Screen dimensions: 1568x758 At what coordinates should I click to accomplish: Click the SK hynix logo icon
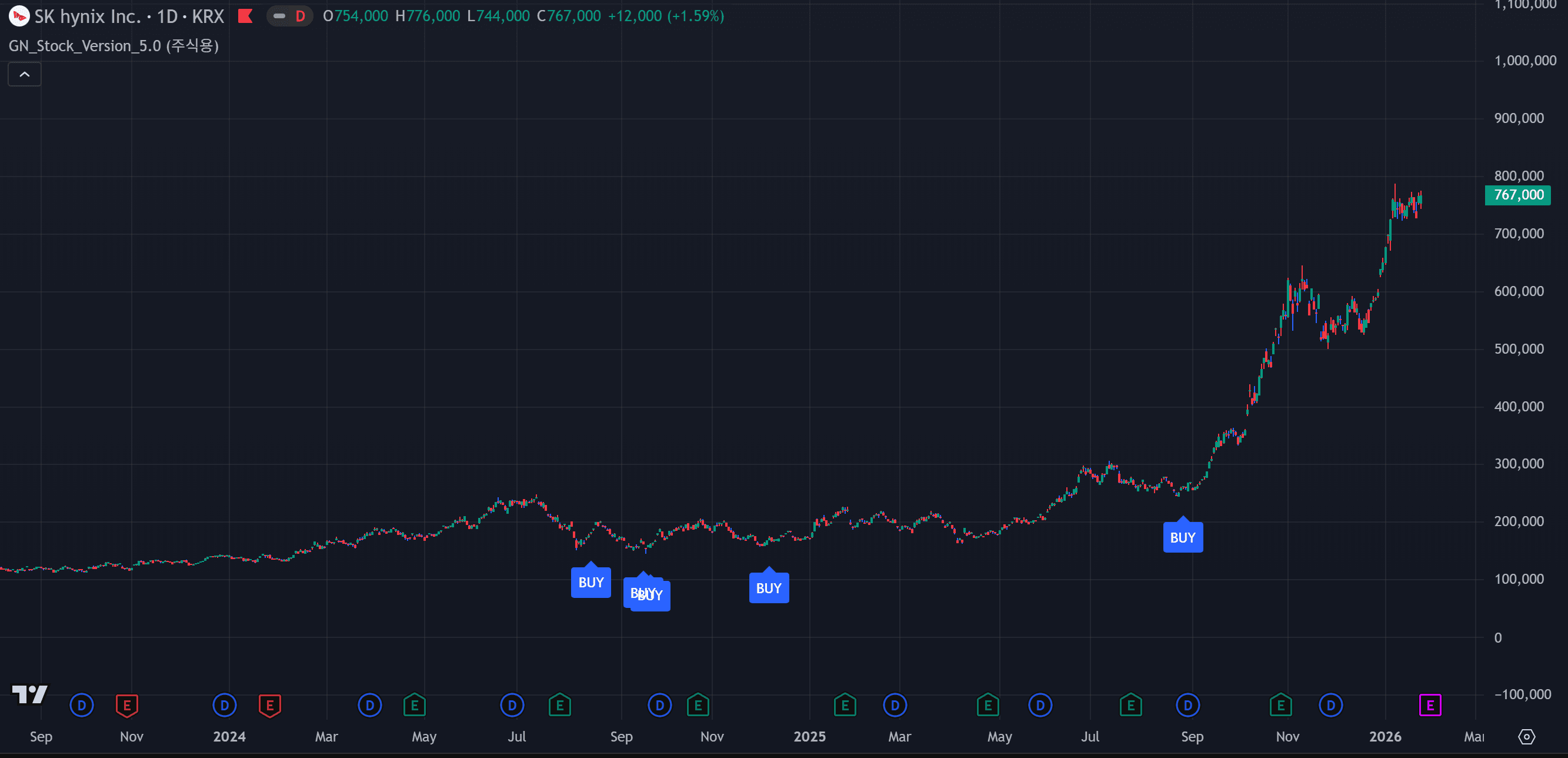coord(19,16)
